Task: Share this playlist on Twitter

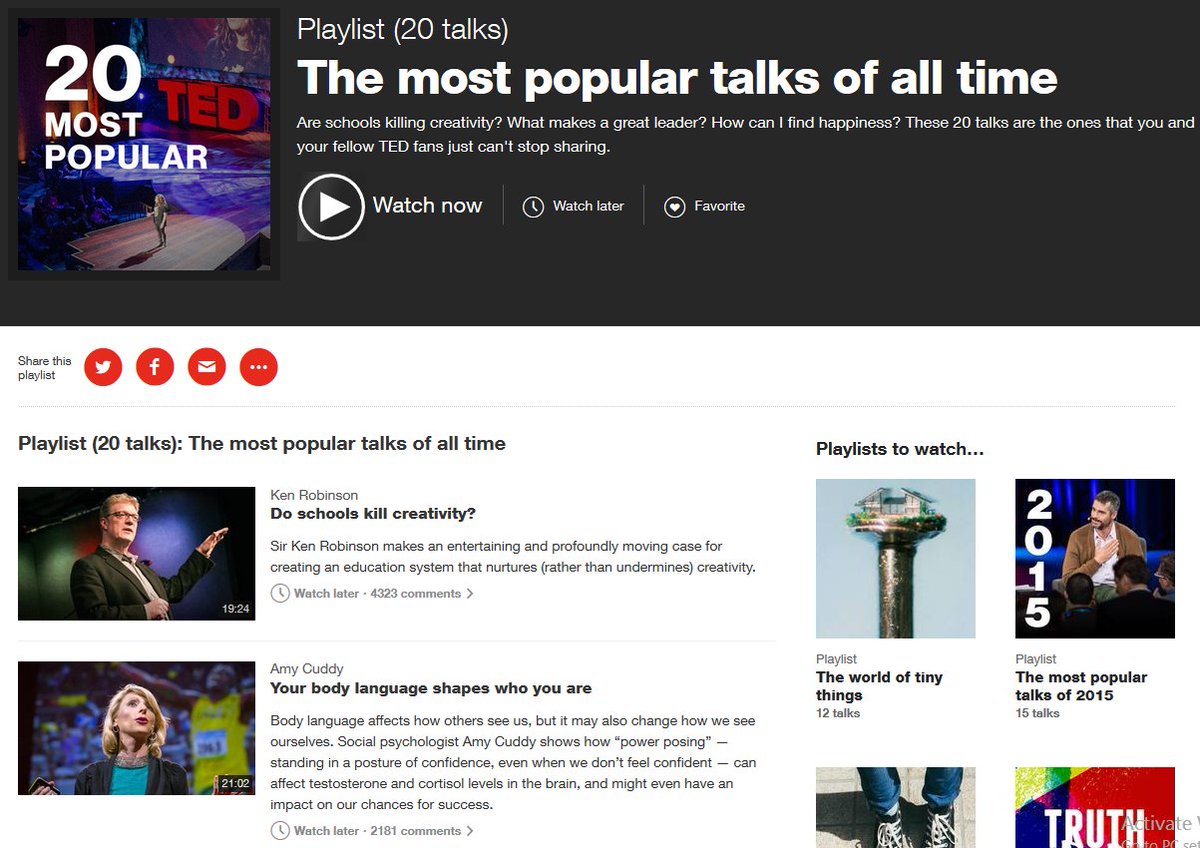Action: tap(103, 367)
